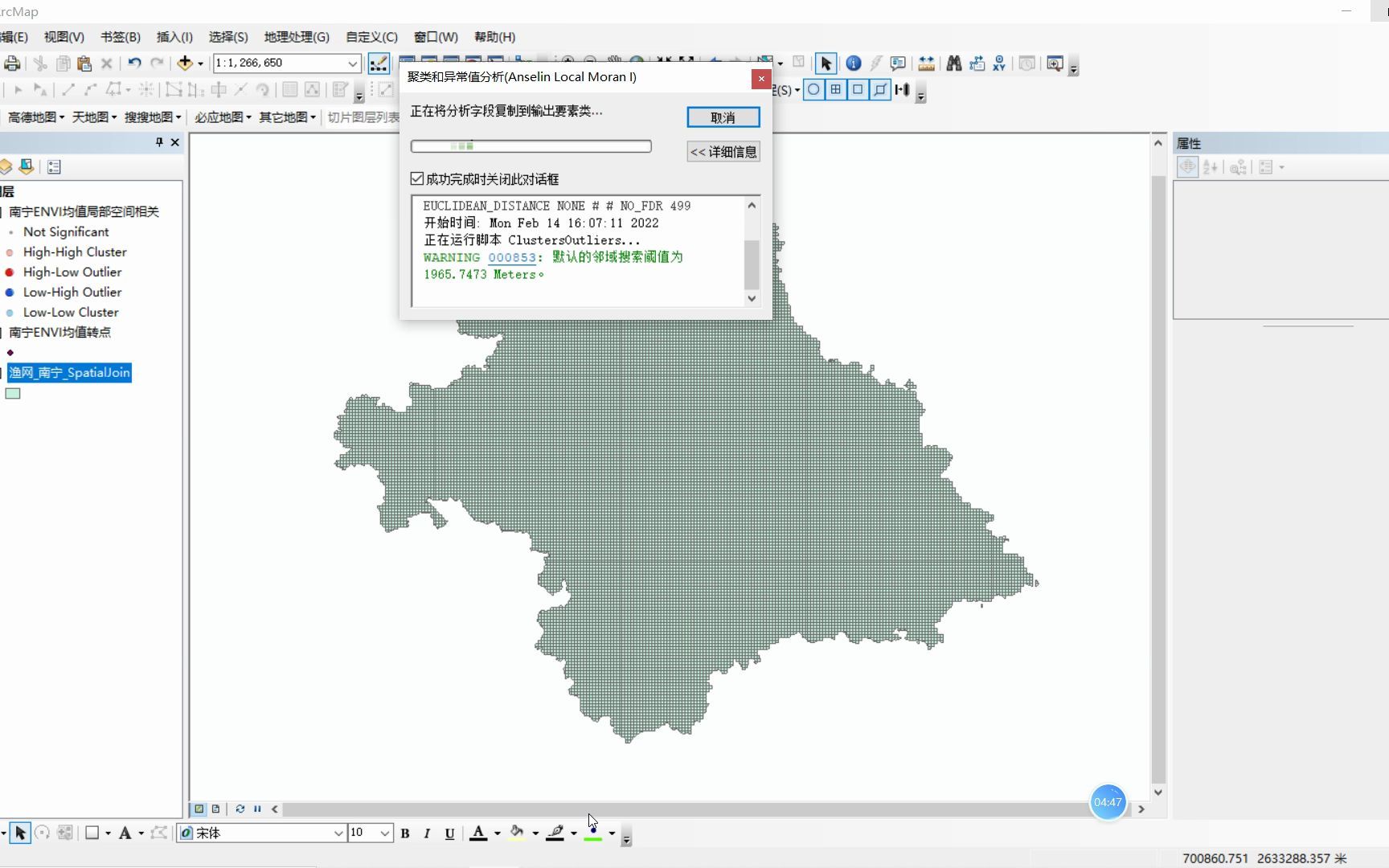
Task: Open the map scale dropdown
Action: (x=354, y=63)
